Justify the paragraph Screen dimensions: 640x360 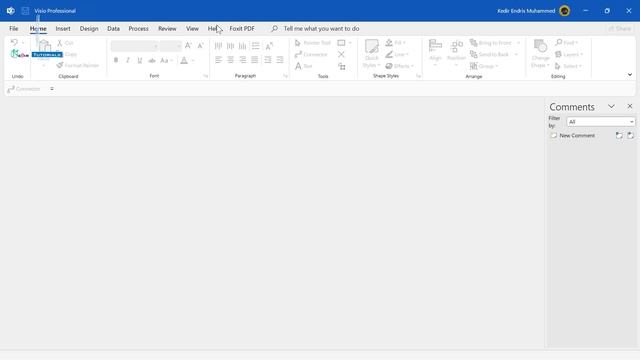click(255, 60)
